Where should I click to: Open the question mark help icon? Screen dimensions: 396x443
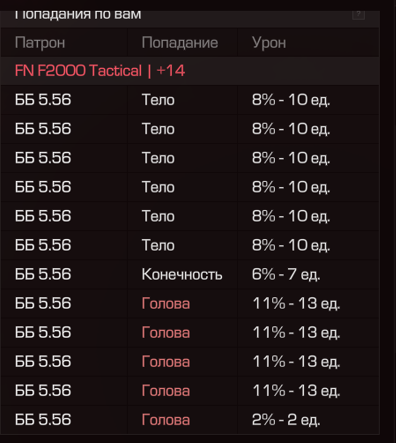pos(359,14)
